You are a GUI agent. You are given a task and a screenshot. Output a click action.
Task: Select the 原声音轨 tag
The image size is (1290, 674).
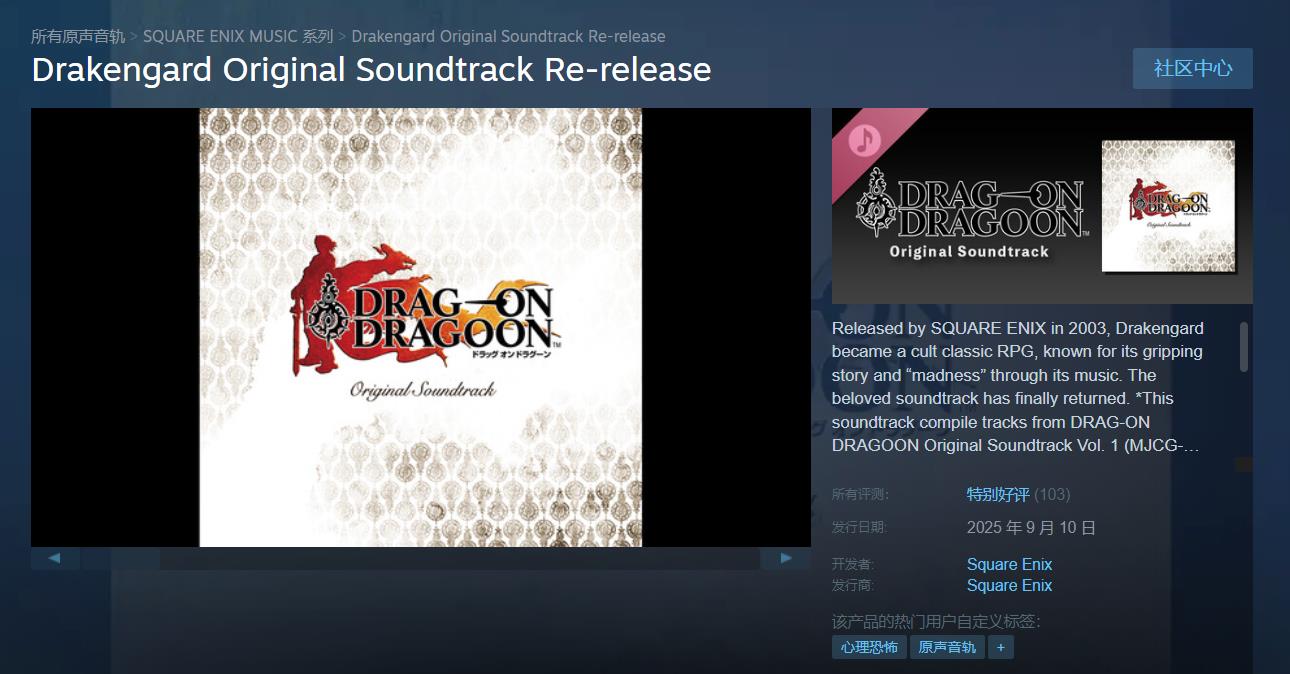coord(947,647)
